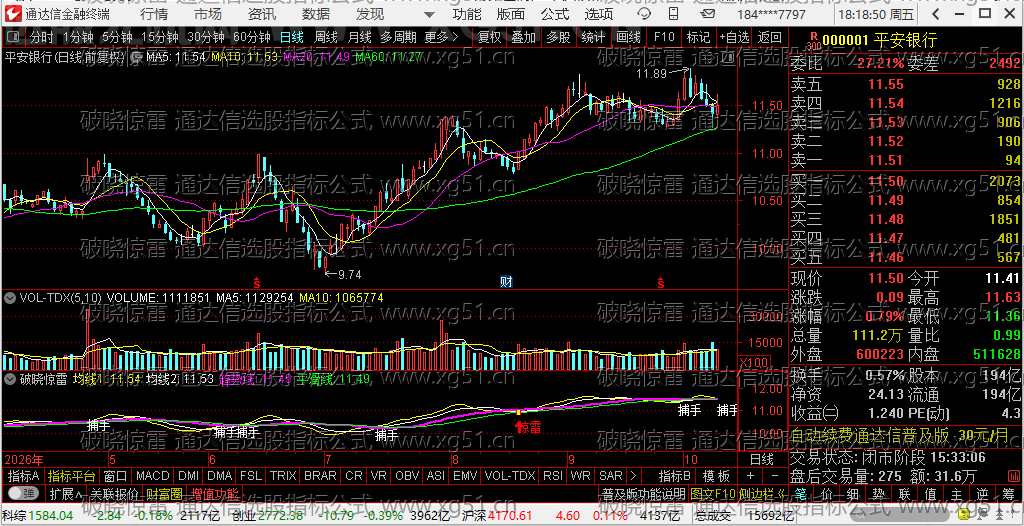Screen dimensions: 1024x526
Task: Toggle 画线 drawing tools
Action: point(628,37)
